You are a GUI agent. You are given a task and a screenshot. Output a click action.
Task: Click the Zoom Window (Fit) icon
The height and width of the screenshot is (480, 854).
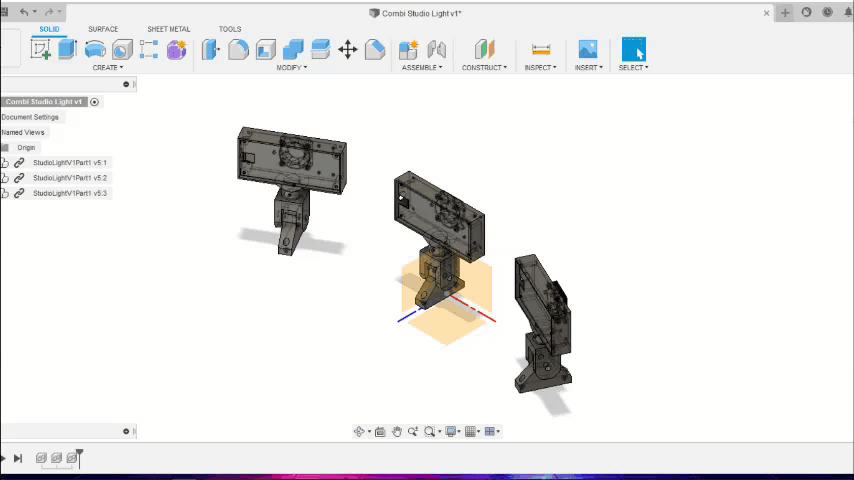[429, 432]
